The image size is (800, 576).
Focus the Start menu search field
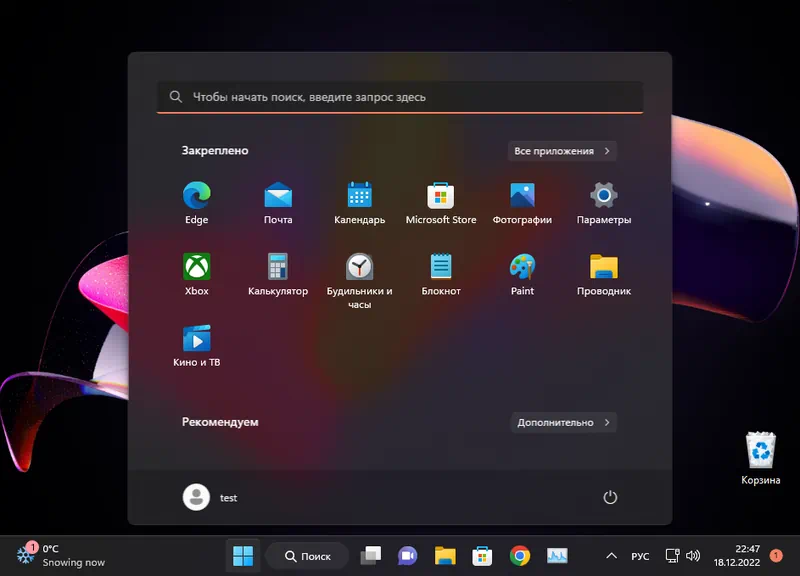(399, 97)
